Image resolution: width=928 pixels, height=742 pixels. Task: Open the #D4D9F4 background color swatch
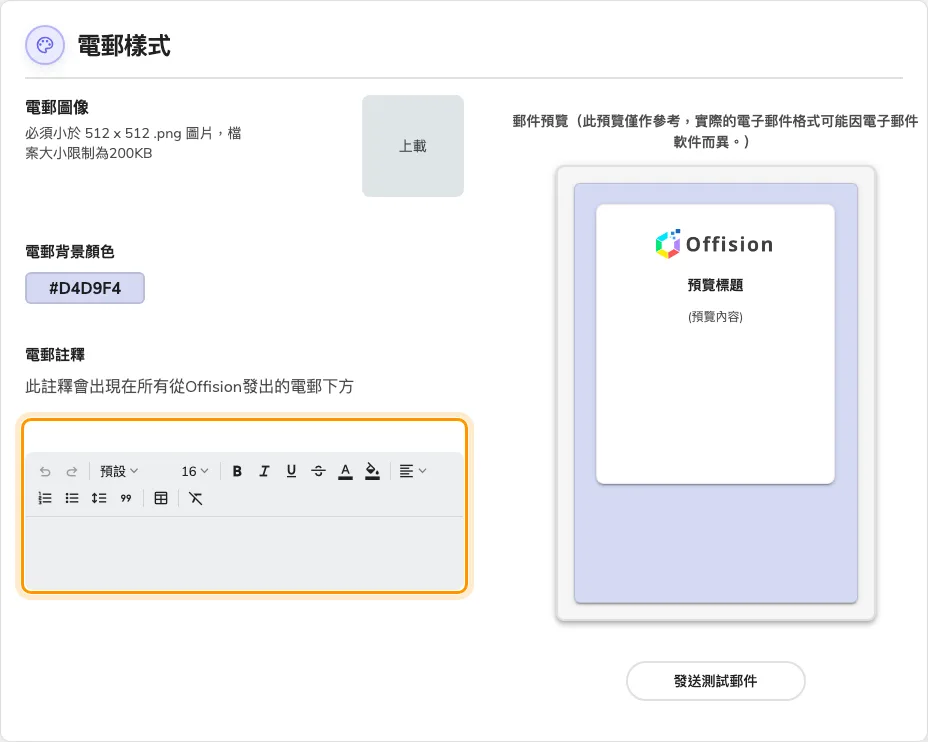[85, 288]
